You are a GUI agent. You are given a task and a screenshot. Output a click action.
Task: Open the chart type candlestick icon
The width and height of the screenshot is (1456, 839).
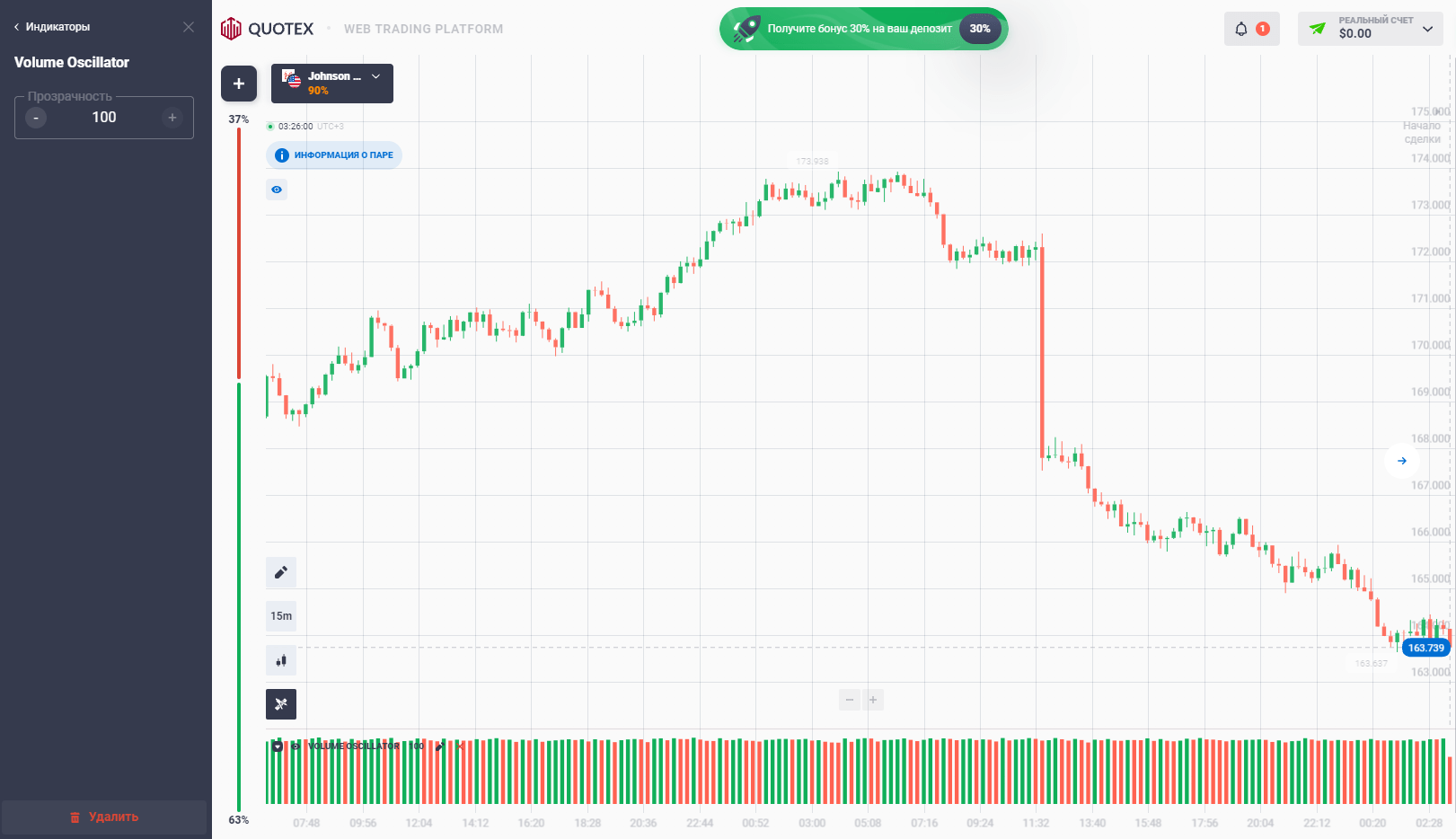pos(281,660)
